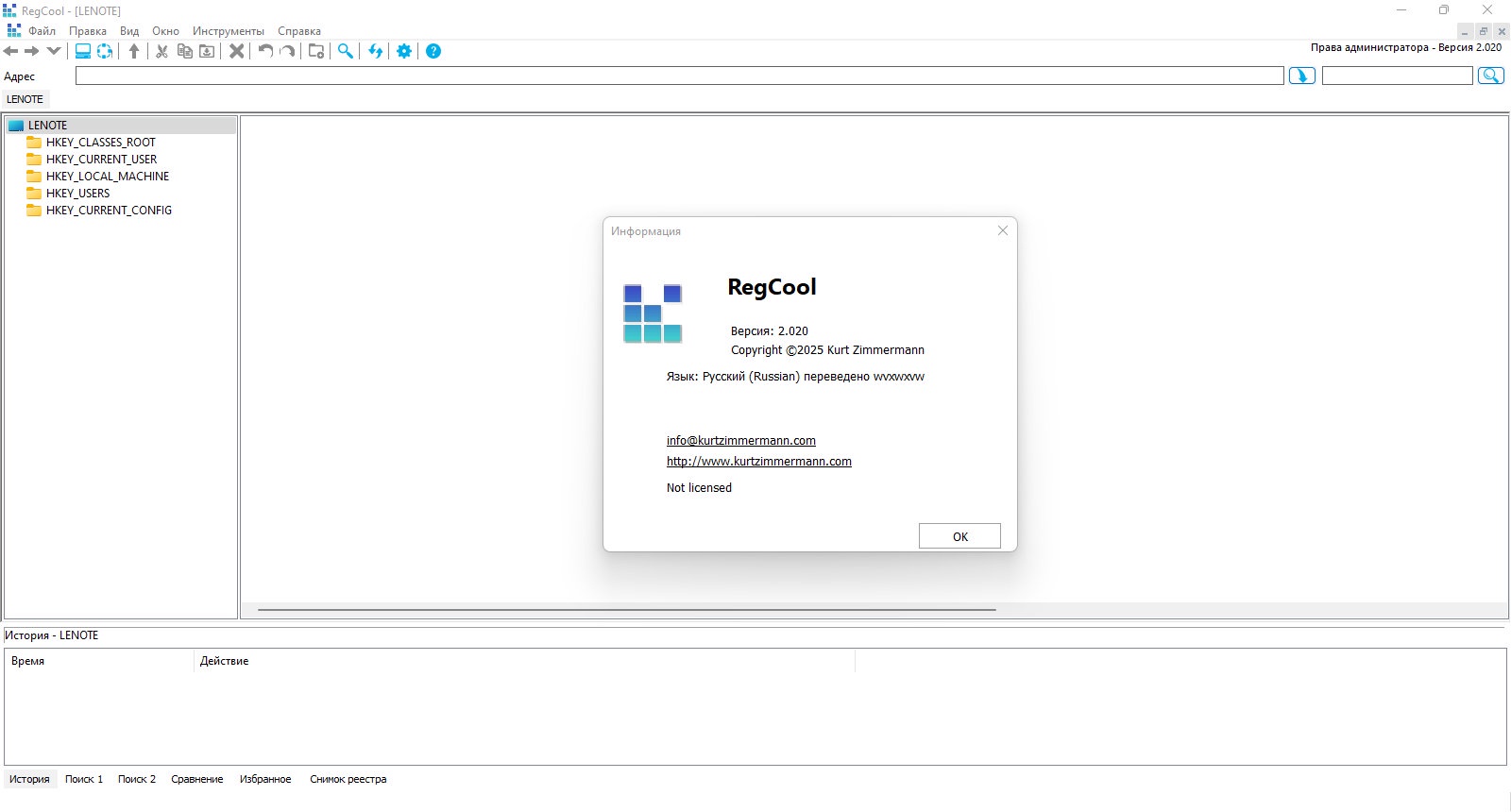The image size is (1511, 812).
Task: Switch to the Снимок реестра tab
Action: (348, 779)
